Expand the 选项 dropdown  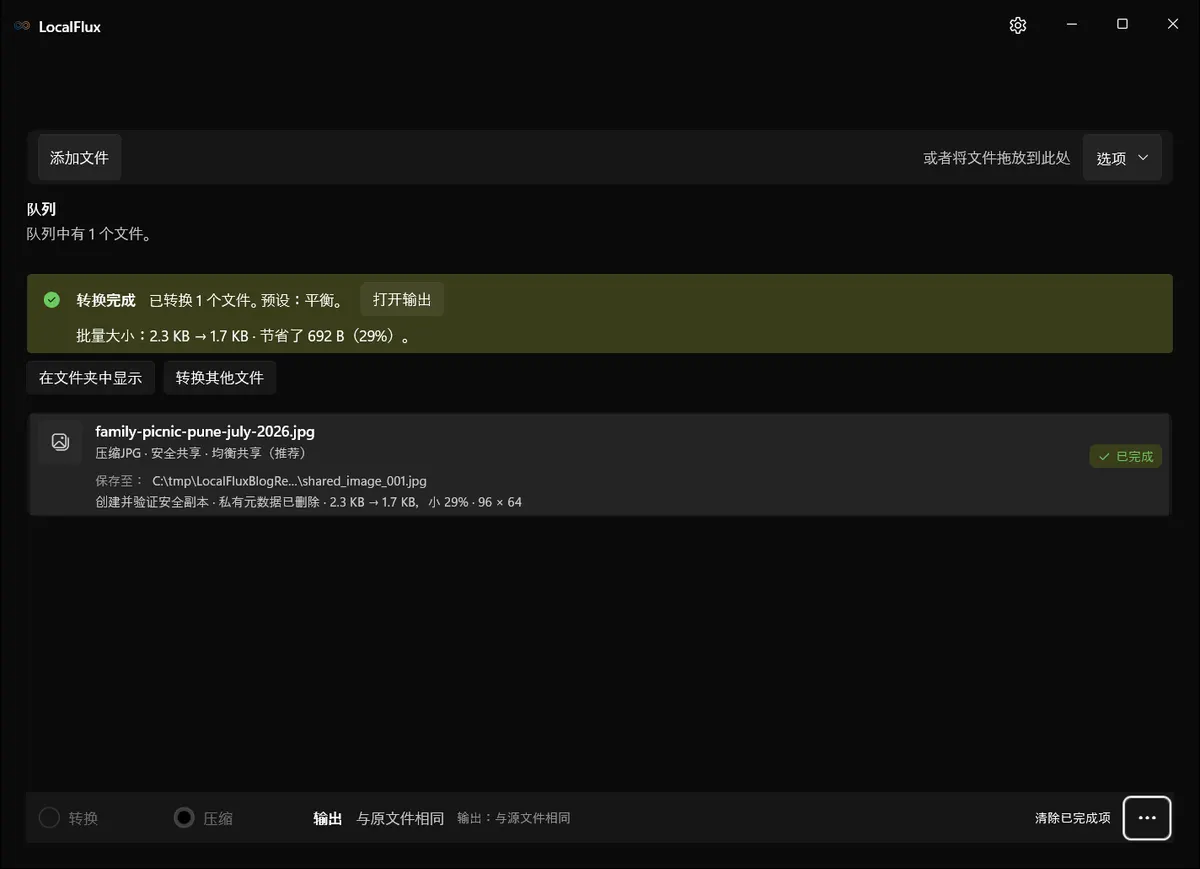[1122, 158]
